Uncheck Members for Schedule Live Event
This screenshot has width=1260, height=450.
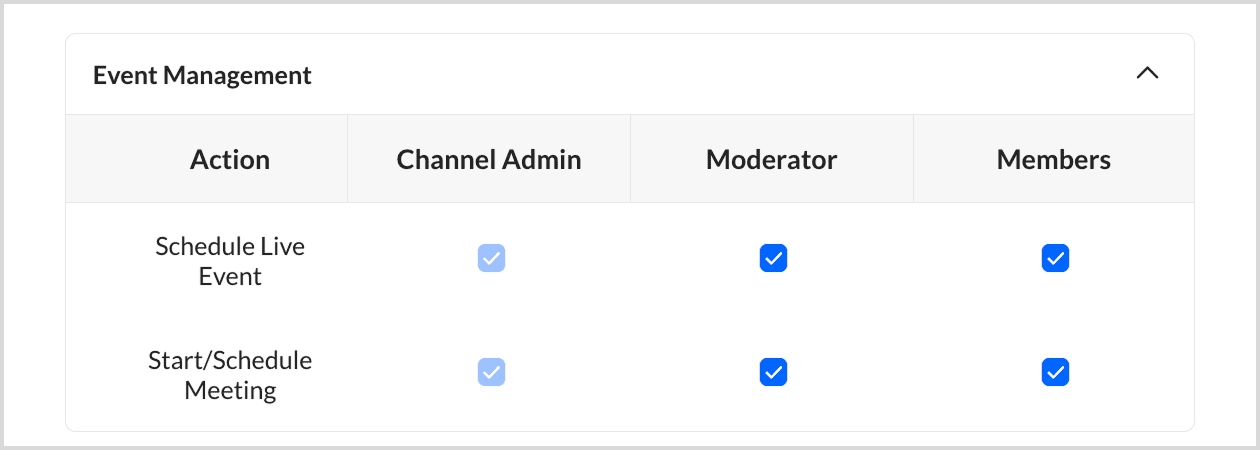point(1055,258)
